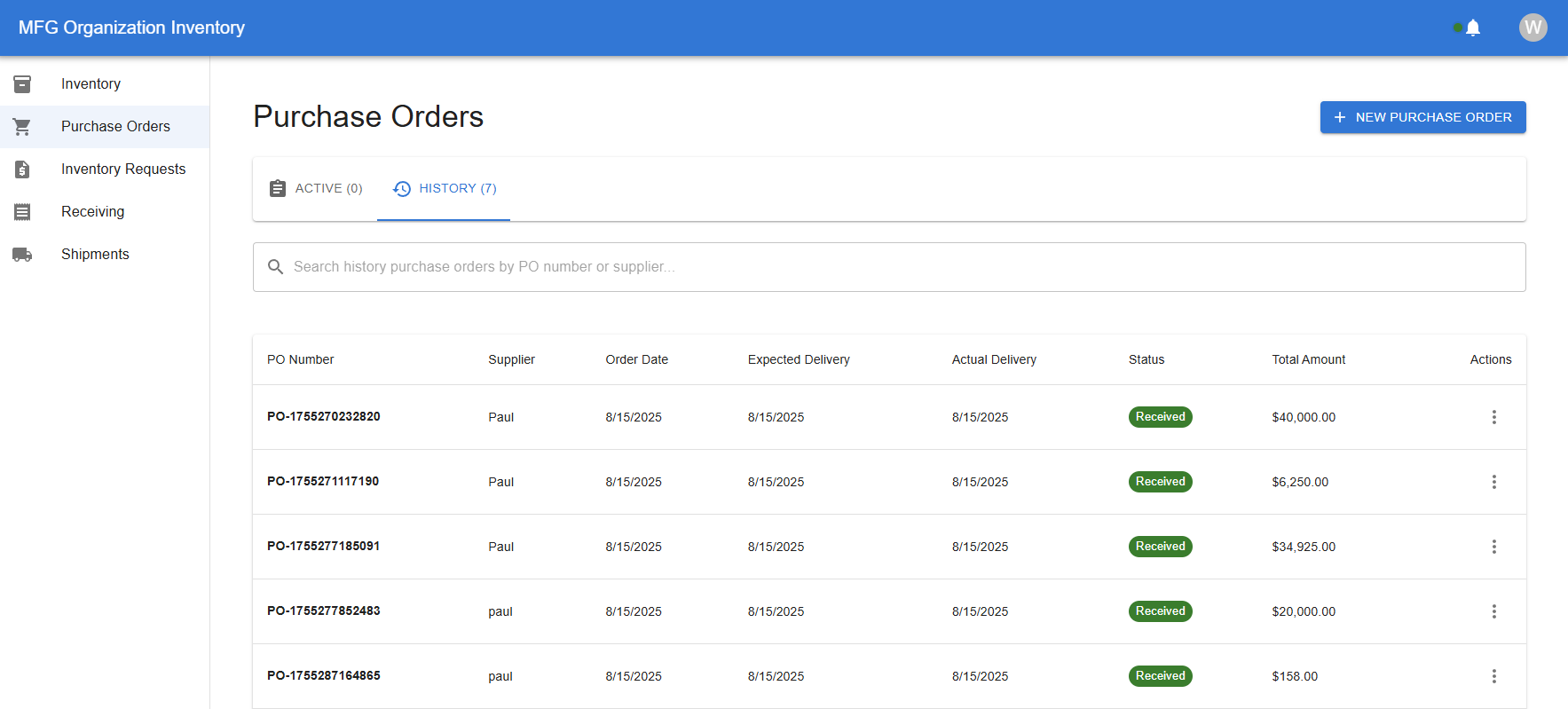Expand actions menu for PO-1755277185091
This screenshot has width=1568, height=709.
[x=1493, y=547]
